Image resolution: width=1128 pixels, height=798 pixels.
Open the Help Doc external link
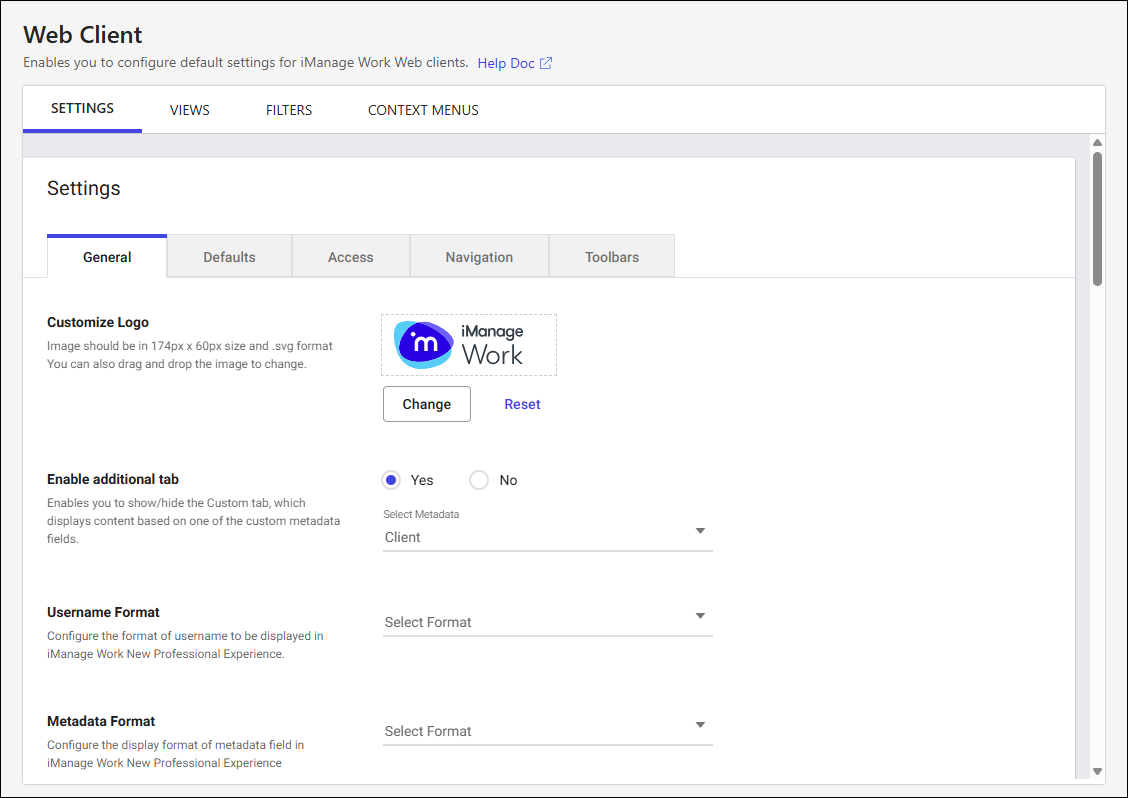click(514, 63)
